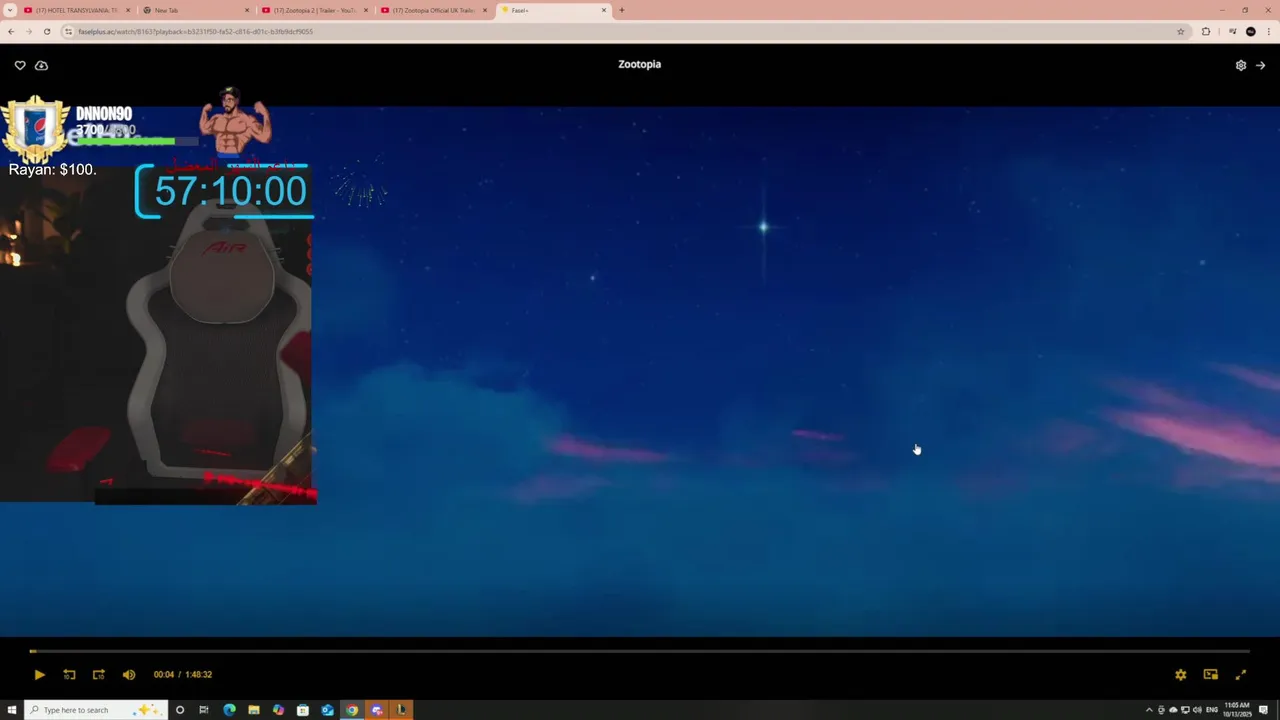Add Zootopia to favorites with heart icon
This screenshot has width=1280, height=720.
pyautogui.click(x=20, y=65)
